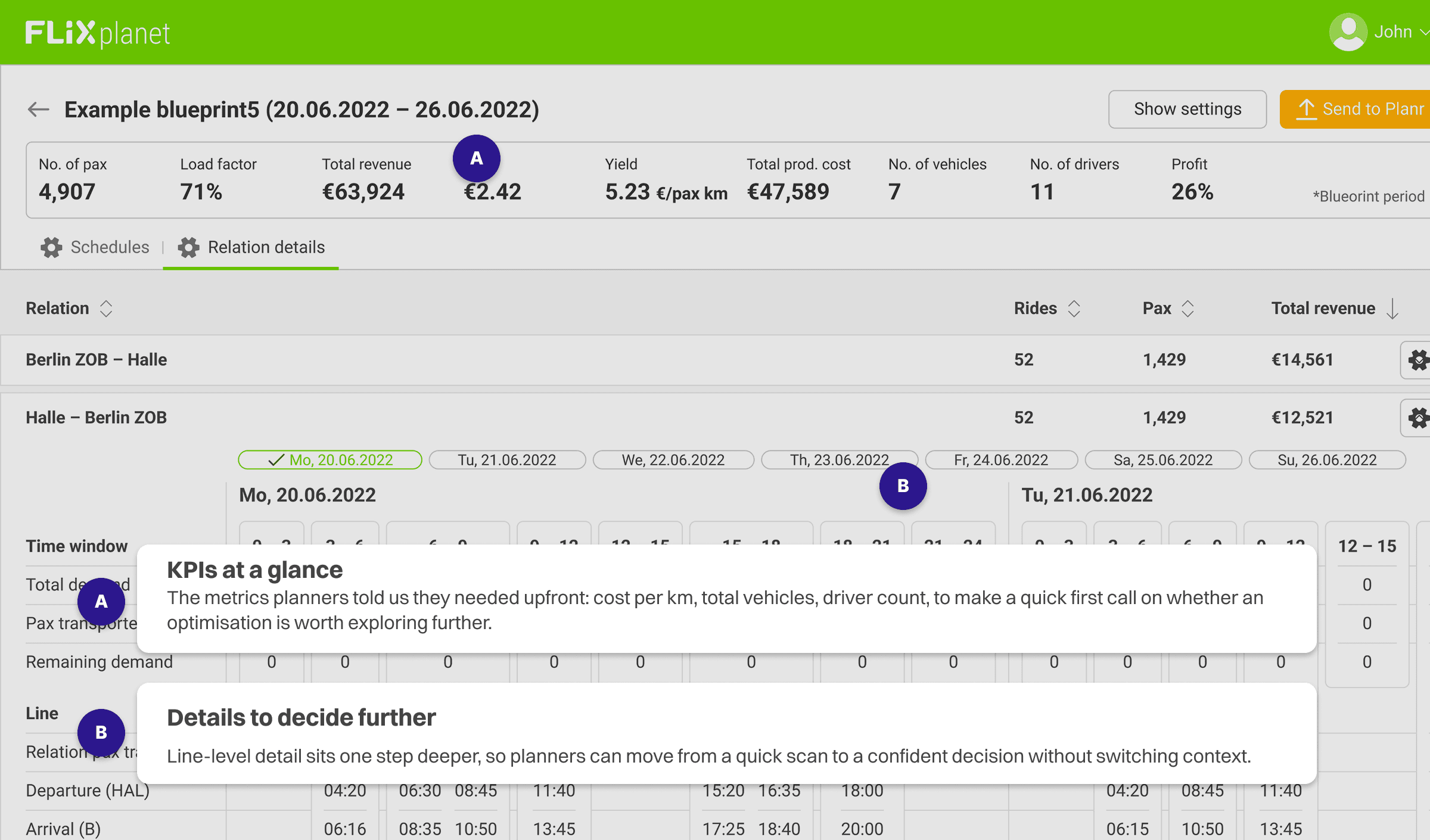Switch to the Schedules tab

110,247
